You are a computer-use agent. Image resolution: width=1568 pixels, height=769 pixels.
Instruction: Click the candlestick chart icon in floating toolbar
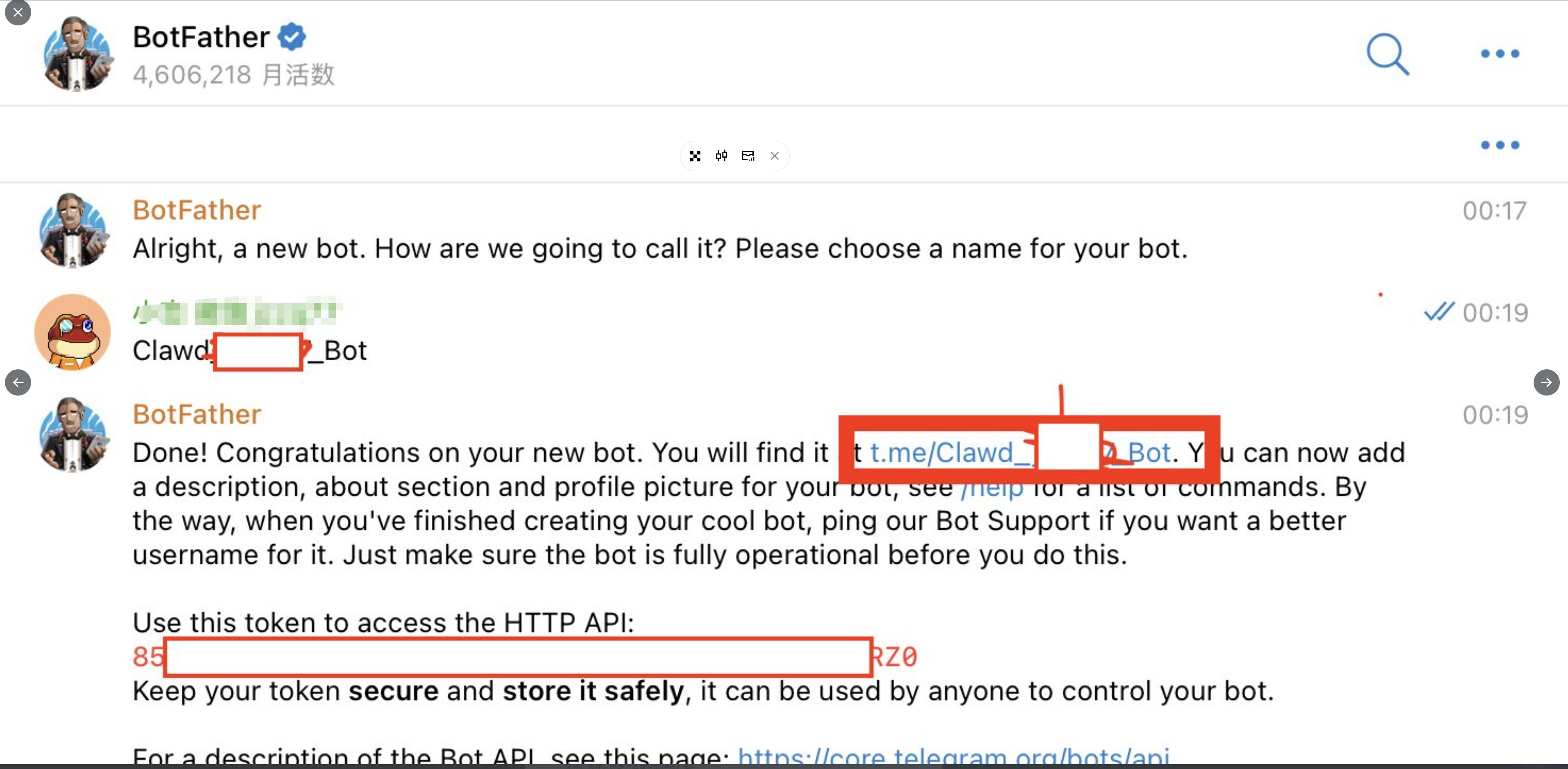click(x=721, y=156)
